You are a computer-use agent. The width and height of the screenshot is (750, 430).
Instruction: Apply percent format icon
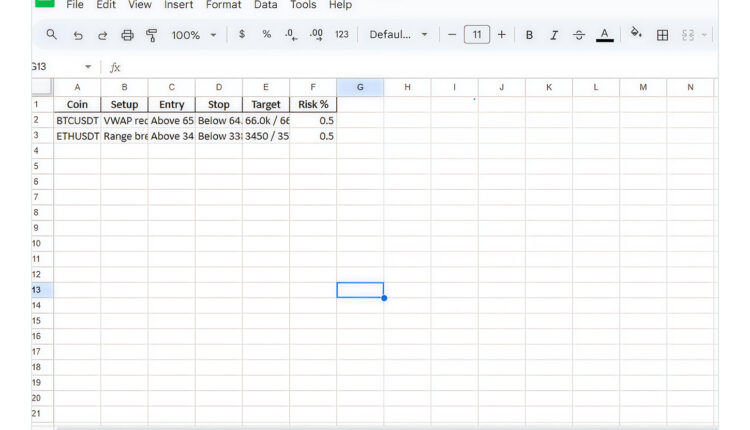[x=266, y=35]
